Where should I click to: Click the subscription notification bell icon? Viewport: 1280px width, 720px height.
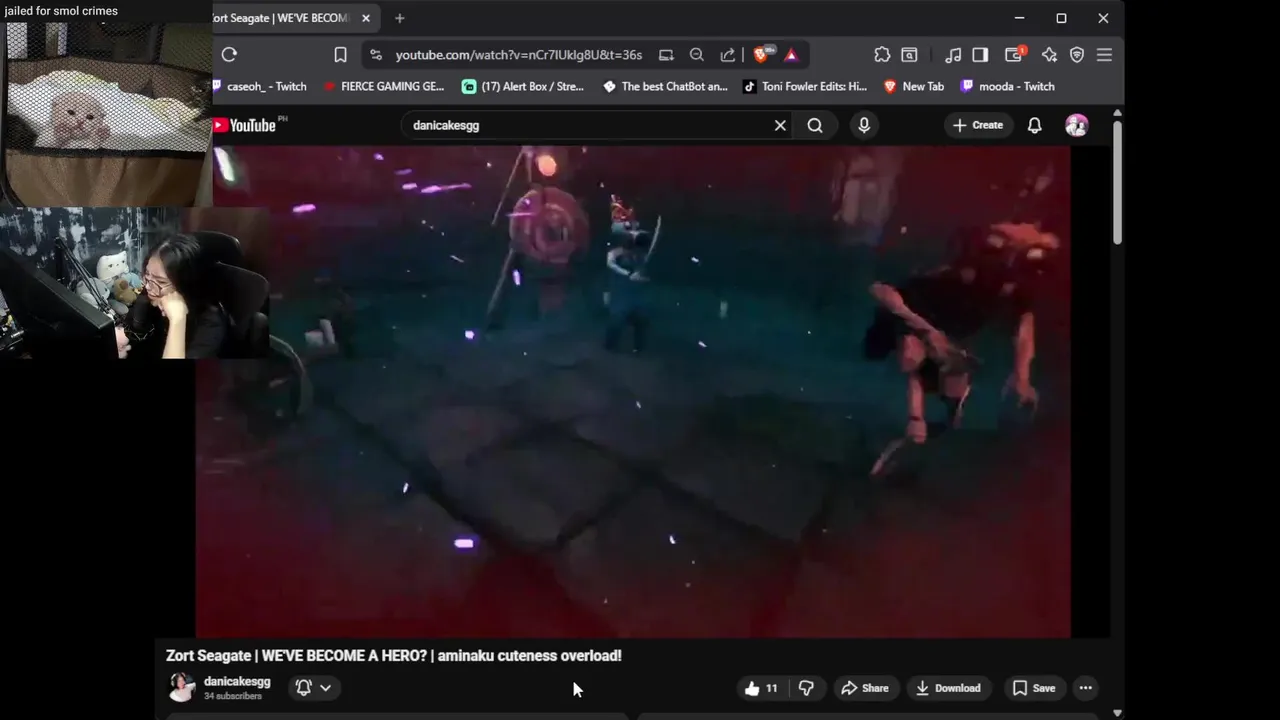point(304,687)
